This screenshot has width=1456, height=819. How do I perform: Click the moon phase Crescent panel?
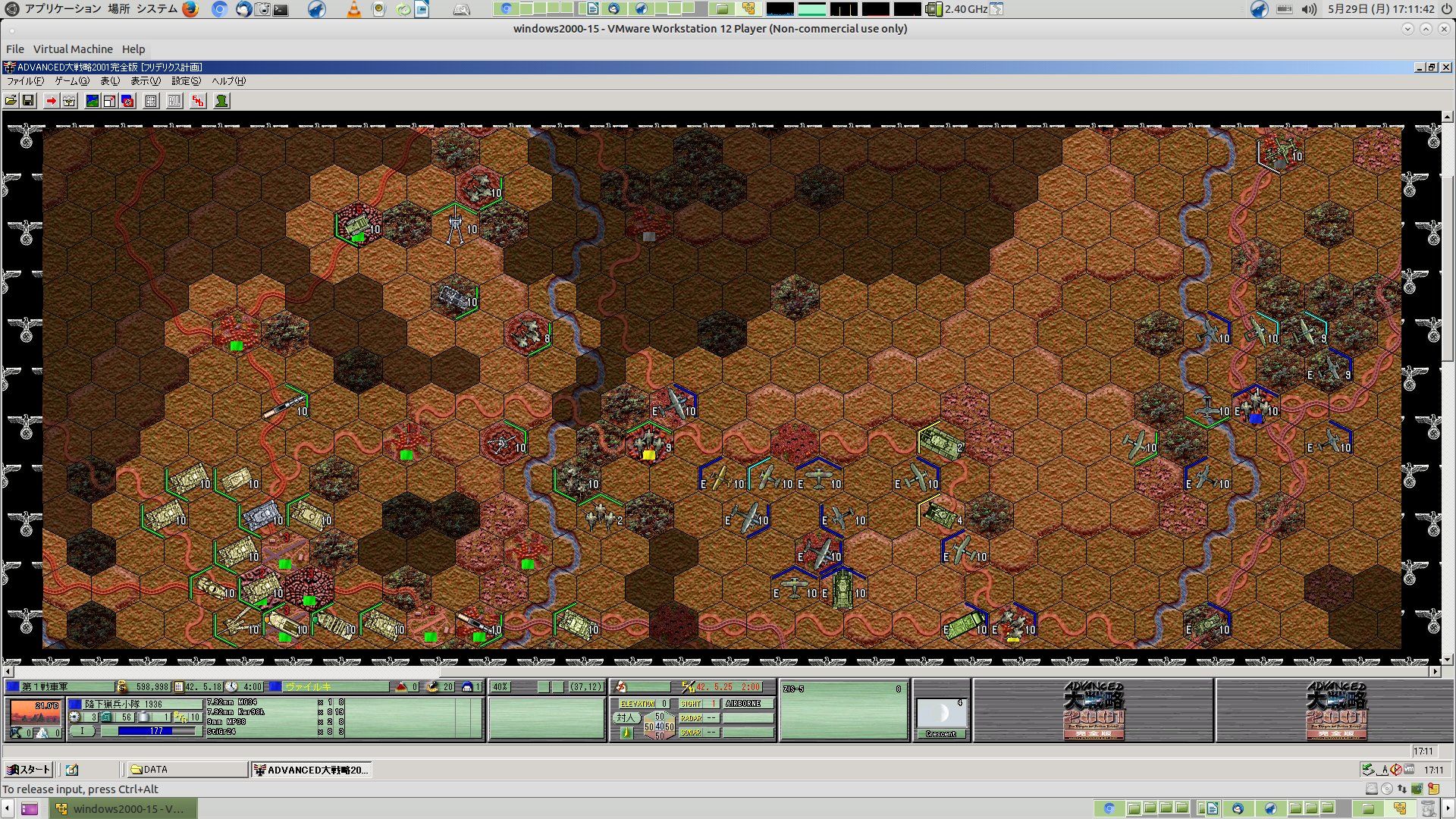(941, 717)
